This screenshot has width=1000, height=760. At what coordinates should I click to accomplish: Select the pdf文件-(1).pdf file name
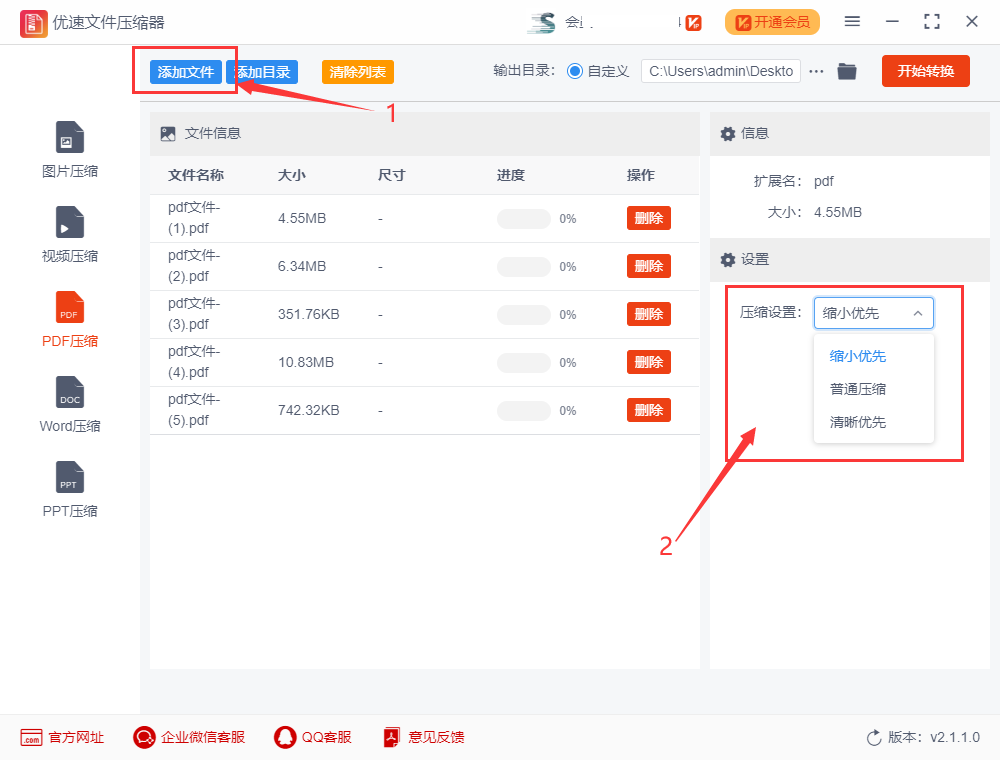tap(194, 218)
